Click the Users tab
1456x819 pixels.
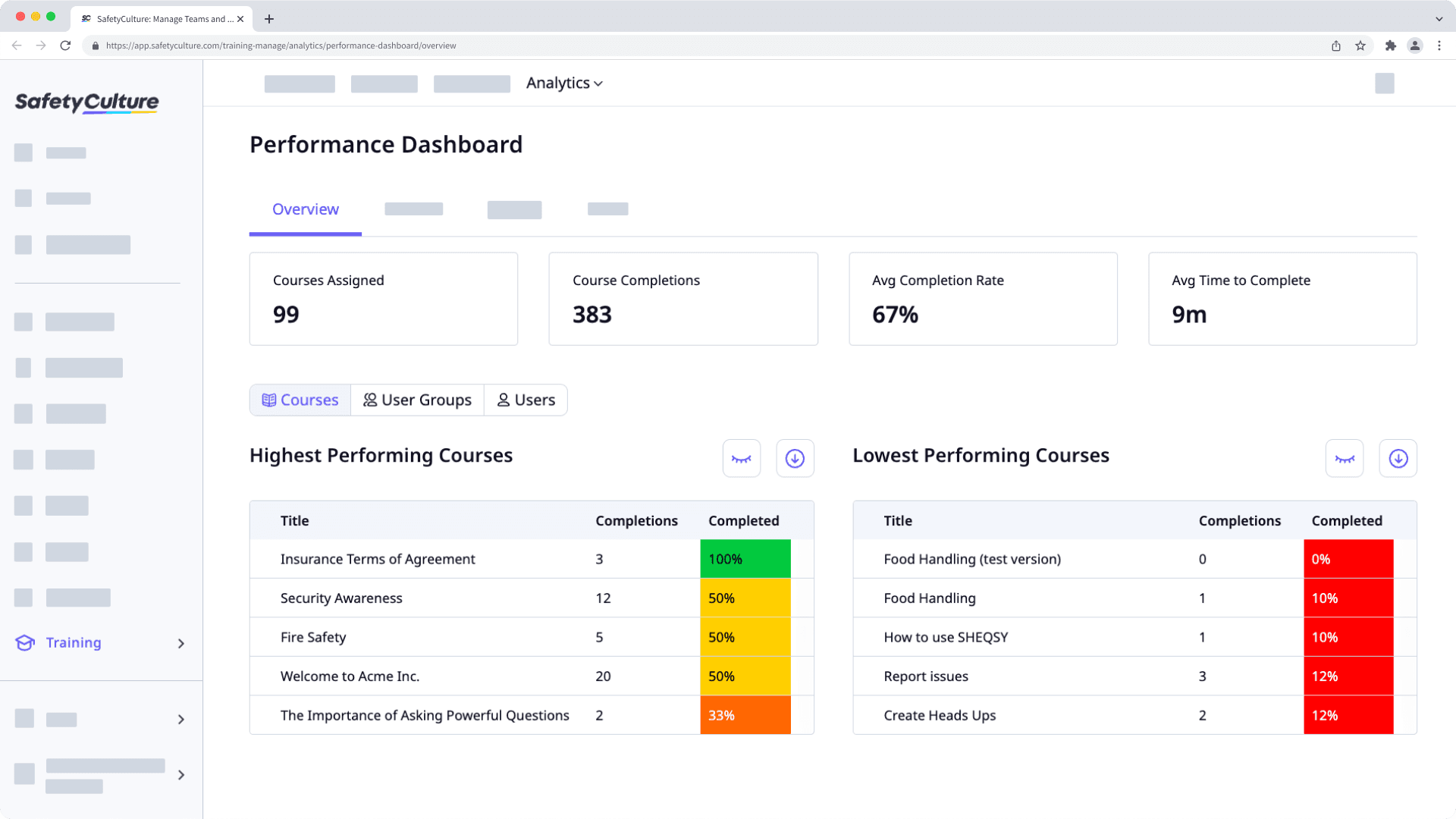[x=525, y=399]
